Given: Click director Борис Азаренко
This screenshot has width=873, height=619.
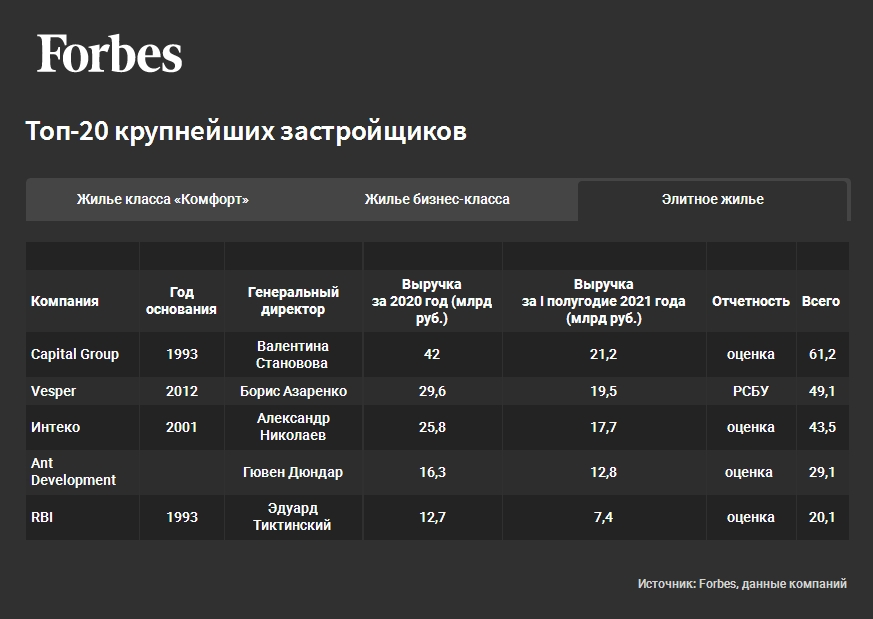Looking at the screenshot, I should pyautogui.click(x=293, y=391).
